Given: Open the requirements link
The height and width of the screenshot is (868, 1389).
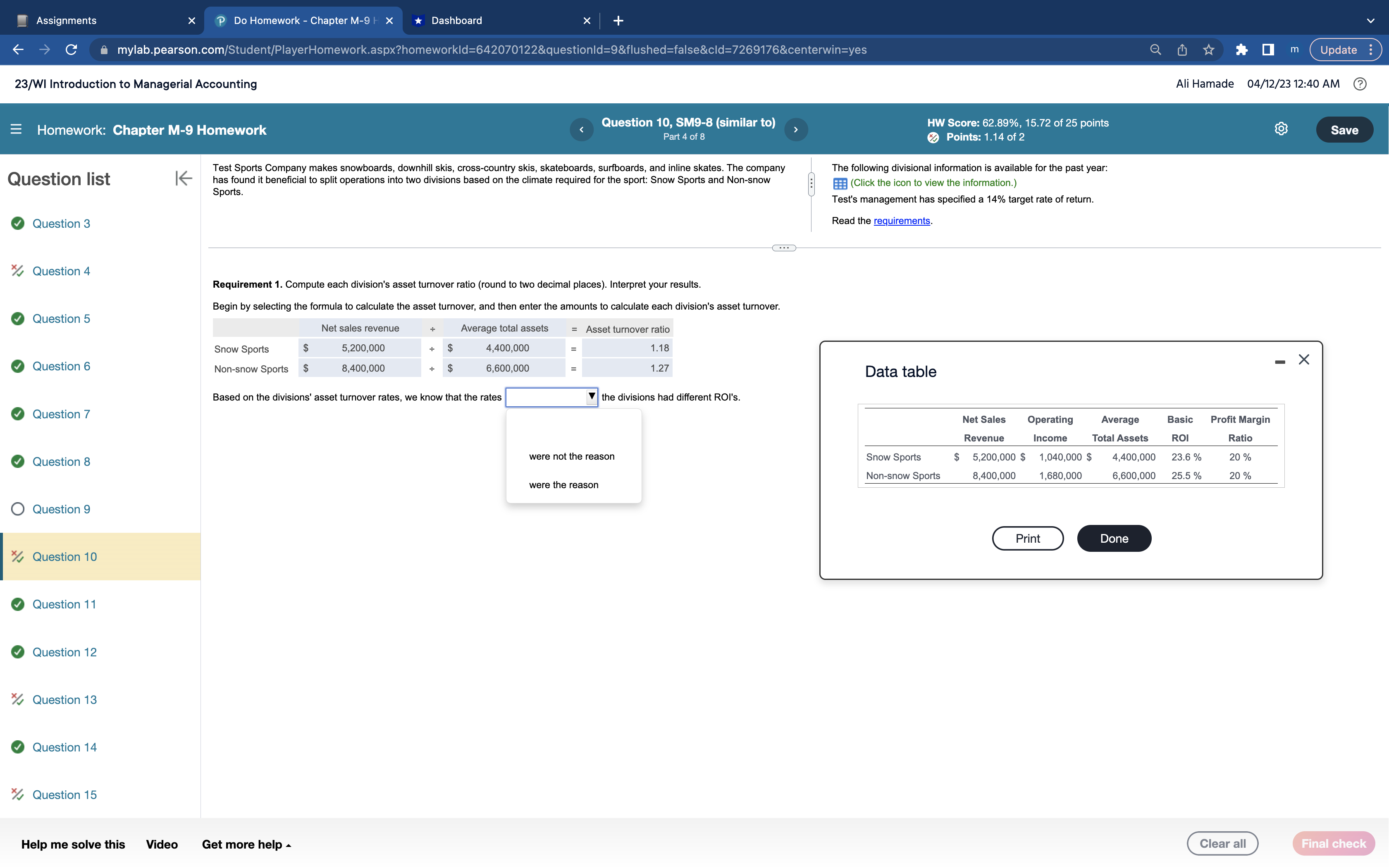Looking at the screenshot, I should 901,221.
